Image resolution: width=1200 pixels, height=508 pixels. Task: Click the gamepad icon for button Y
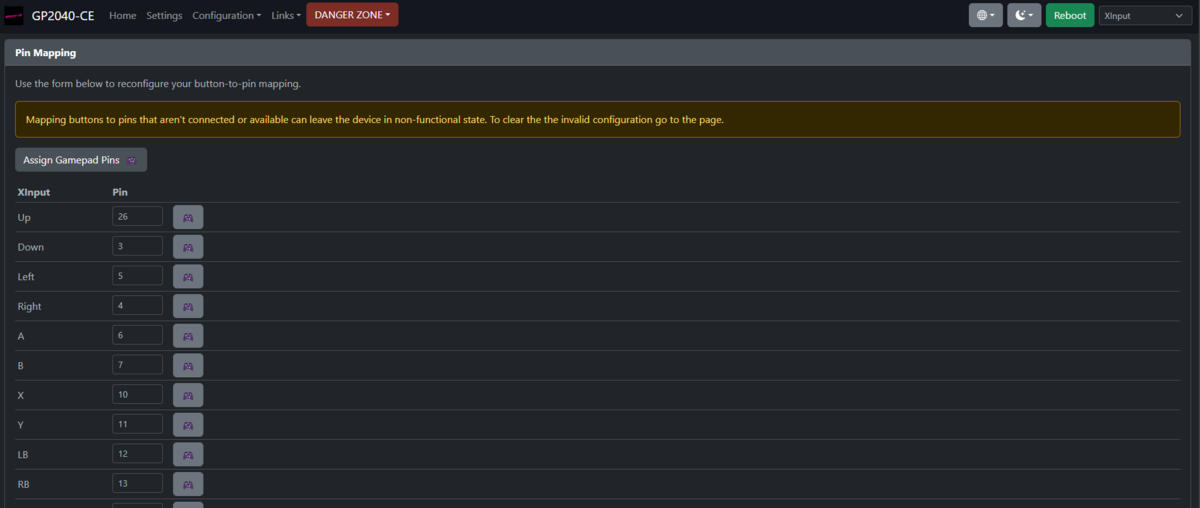(x=188, y=425)
